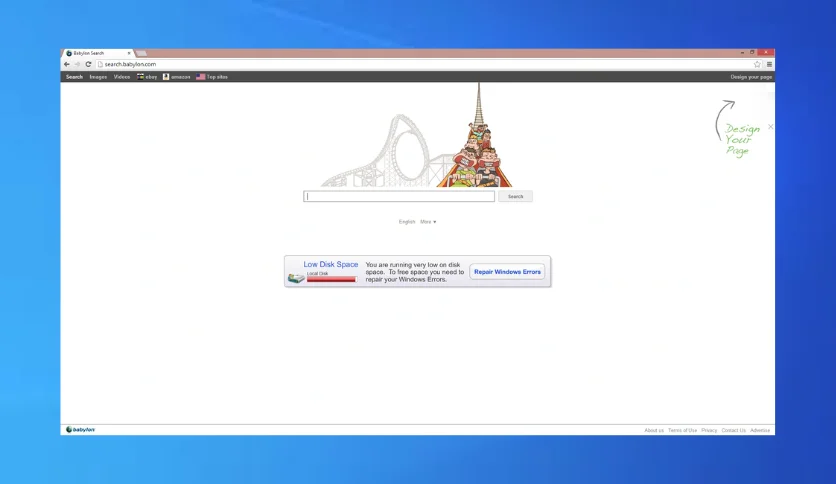The width and height of the screenshot is (836, 484).
Task: Open a new tab next to Babylon Search
Action: (x=141, y=53)
